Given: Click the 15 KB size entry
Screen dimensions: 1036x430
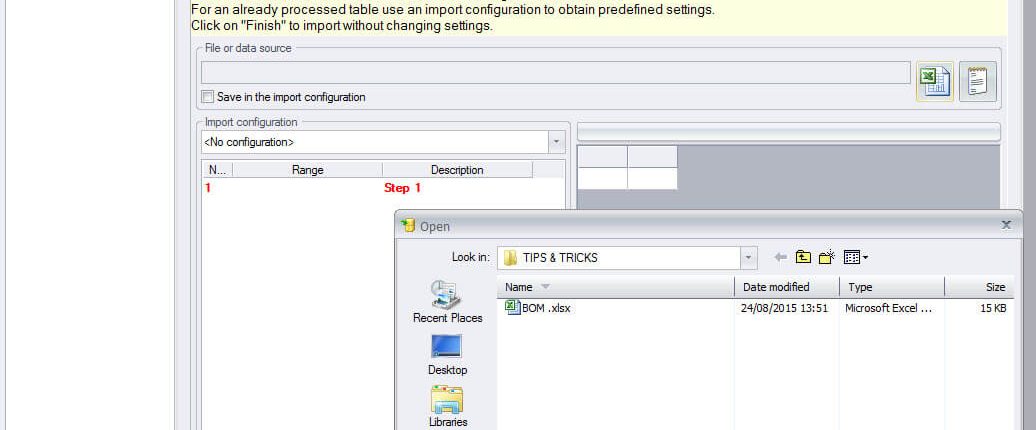Looking at the screenshot, I should [x=993, y=308].
